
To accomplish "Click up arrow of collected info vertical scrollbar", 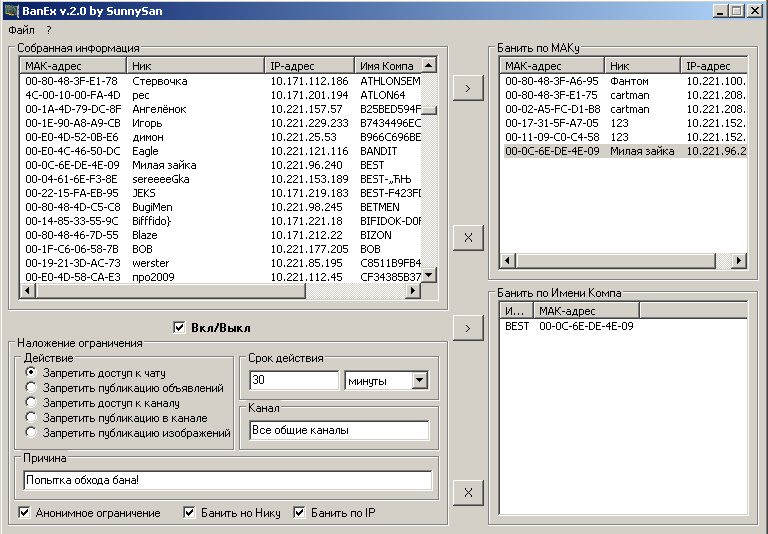I will coord(429,65).
